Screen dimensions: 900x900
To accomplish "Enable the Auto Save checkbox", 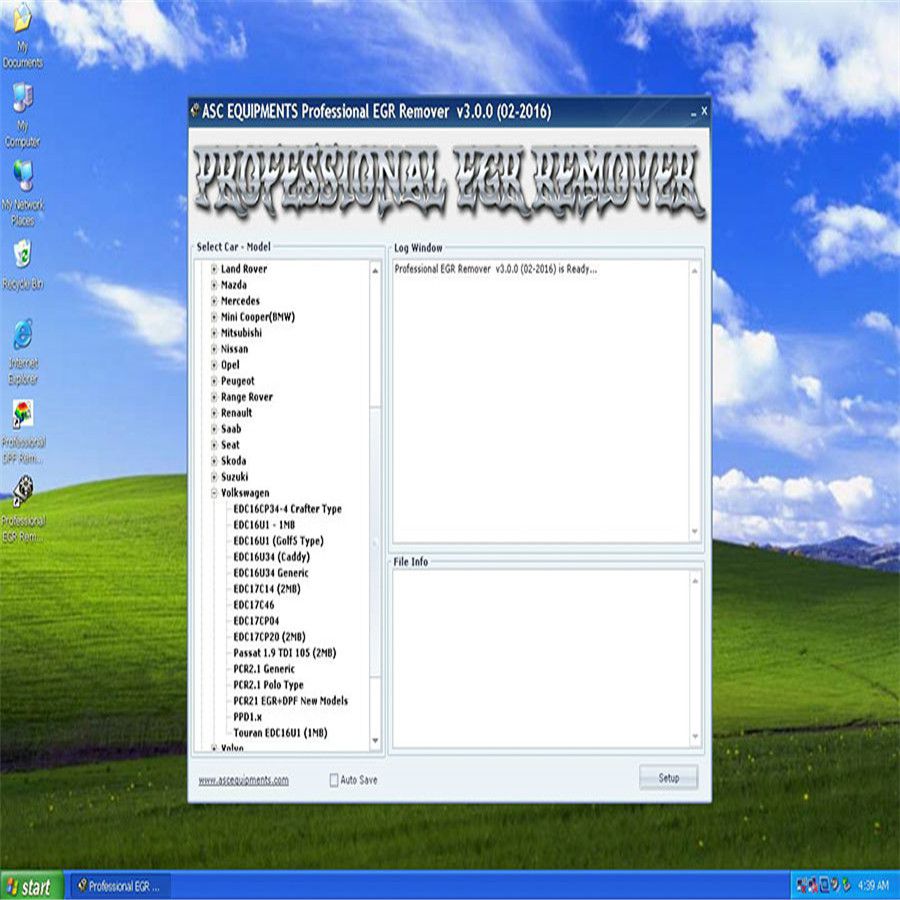I will coord(334,780).
